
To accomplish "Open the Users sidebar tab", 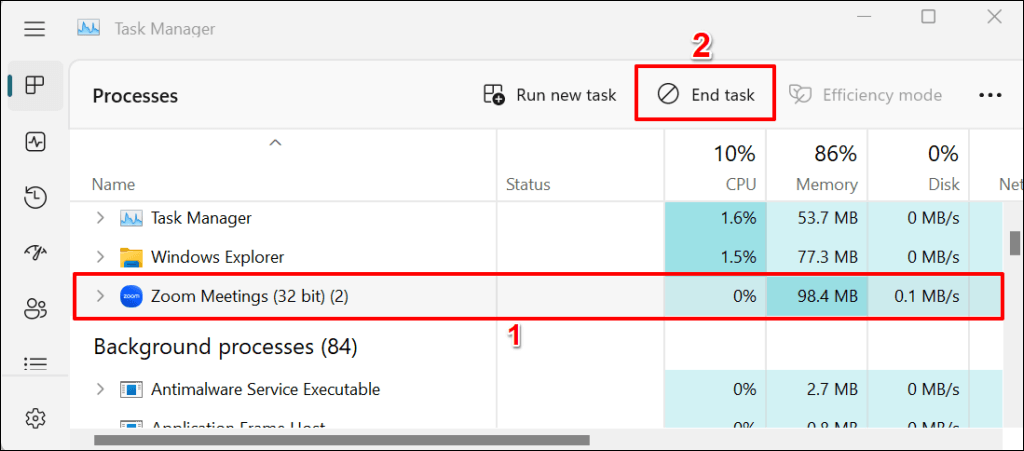I will pos(35,309).
